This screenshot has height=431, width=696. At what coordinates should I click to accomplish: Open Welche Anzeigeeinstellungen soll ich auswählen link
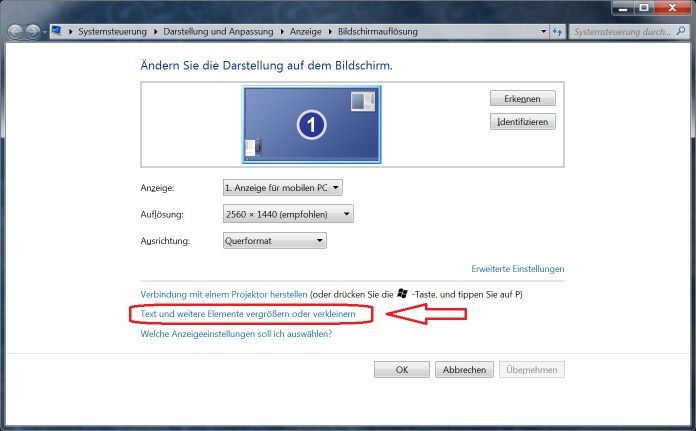(x=236, y=334)
